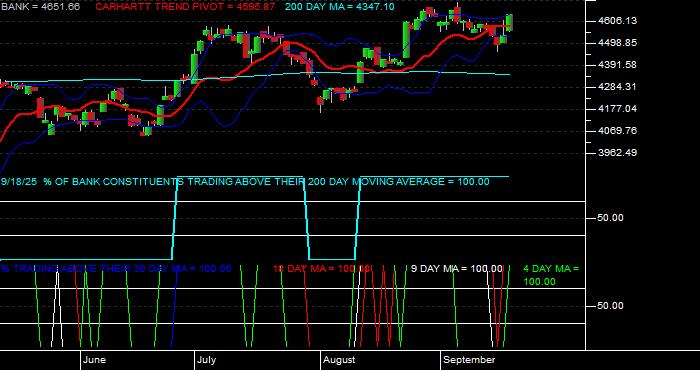Click the August marker on the time axis

pos(339,360)
